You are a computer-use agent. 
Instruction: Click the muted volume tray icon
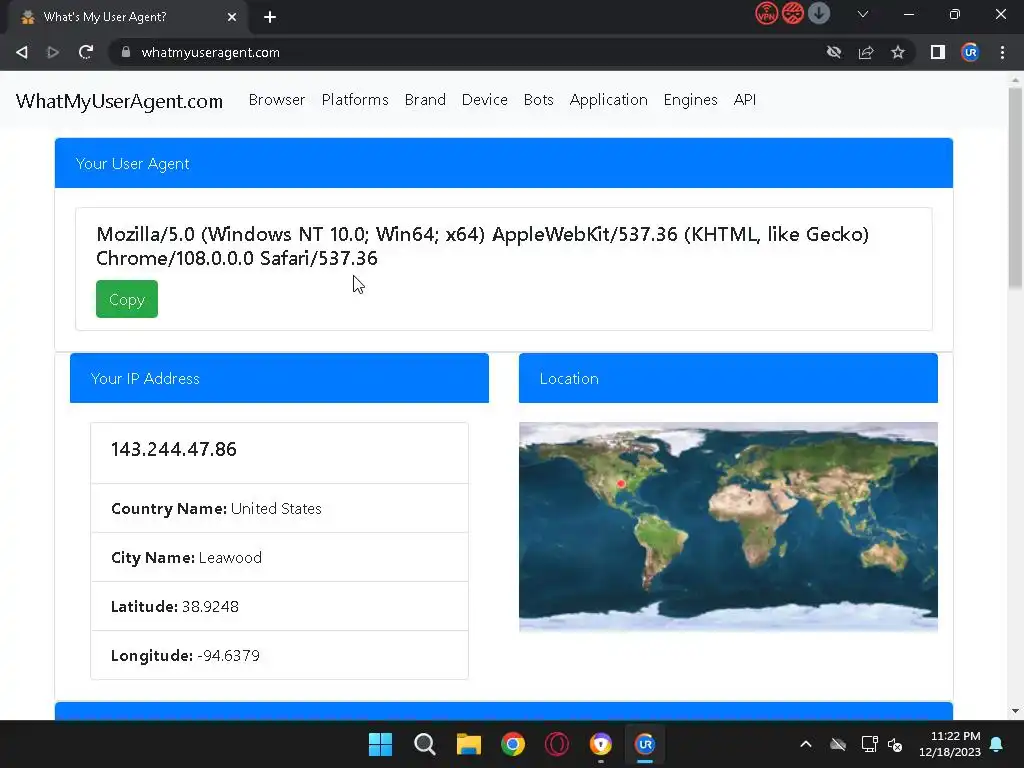[895, 744]
